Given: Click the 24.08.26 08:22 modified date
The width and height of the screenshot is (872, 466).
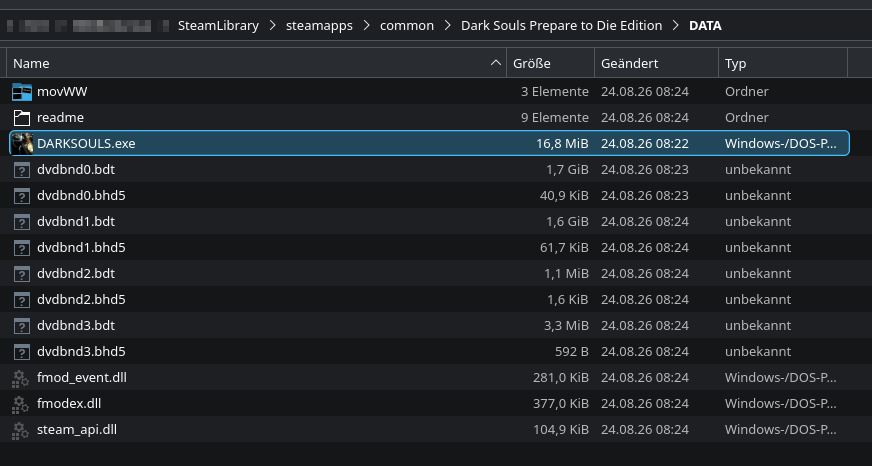Looking at the screenshot, I should tap(645, 143).
